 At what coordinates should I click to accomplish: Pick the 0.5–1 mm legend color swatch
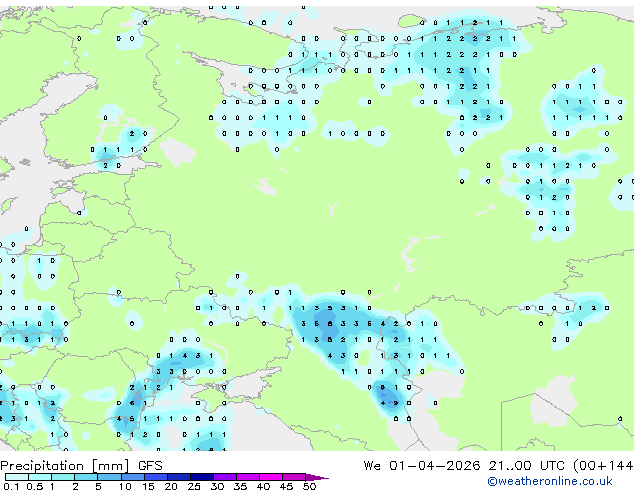[x=40, y=477]
